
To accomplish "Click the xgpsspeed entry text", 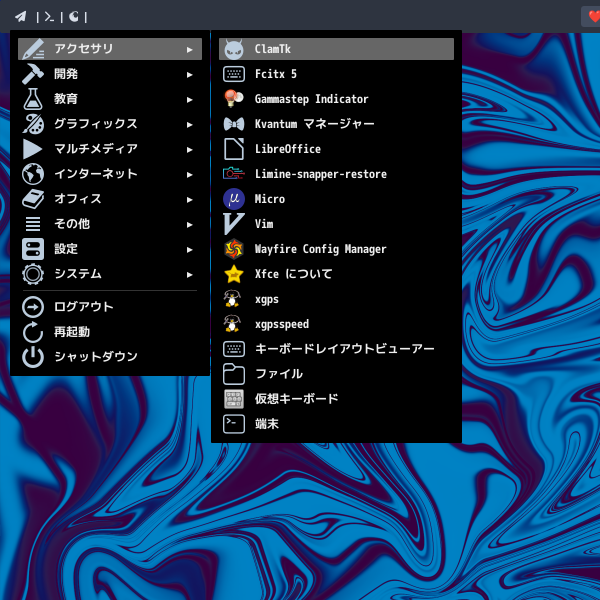I will click(282, 324).
